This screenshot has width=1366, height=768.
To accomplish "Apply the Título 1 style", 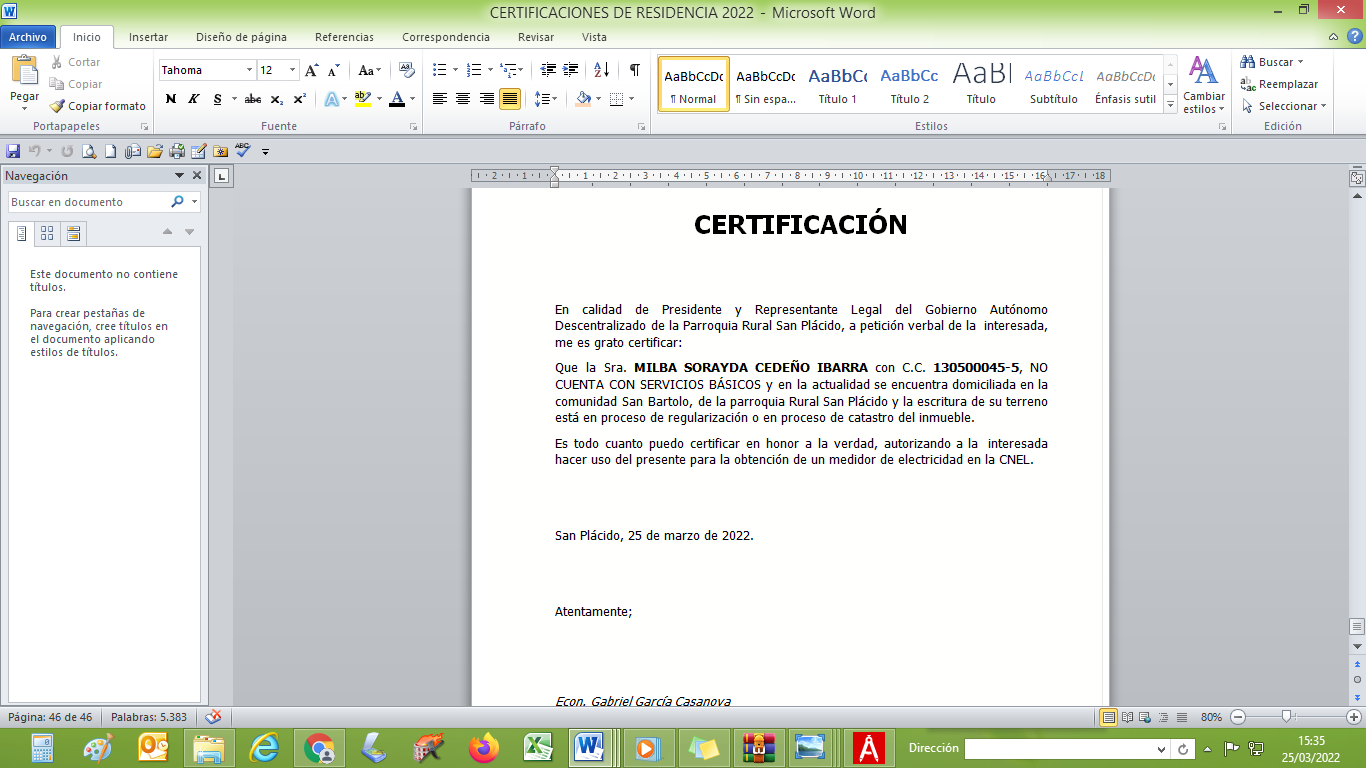I will pyautogui.click(x=837, y=84).
